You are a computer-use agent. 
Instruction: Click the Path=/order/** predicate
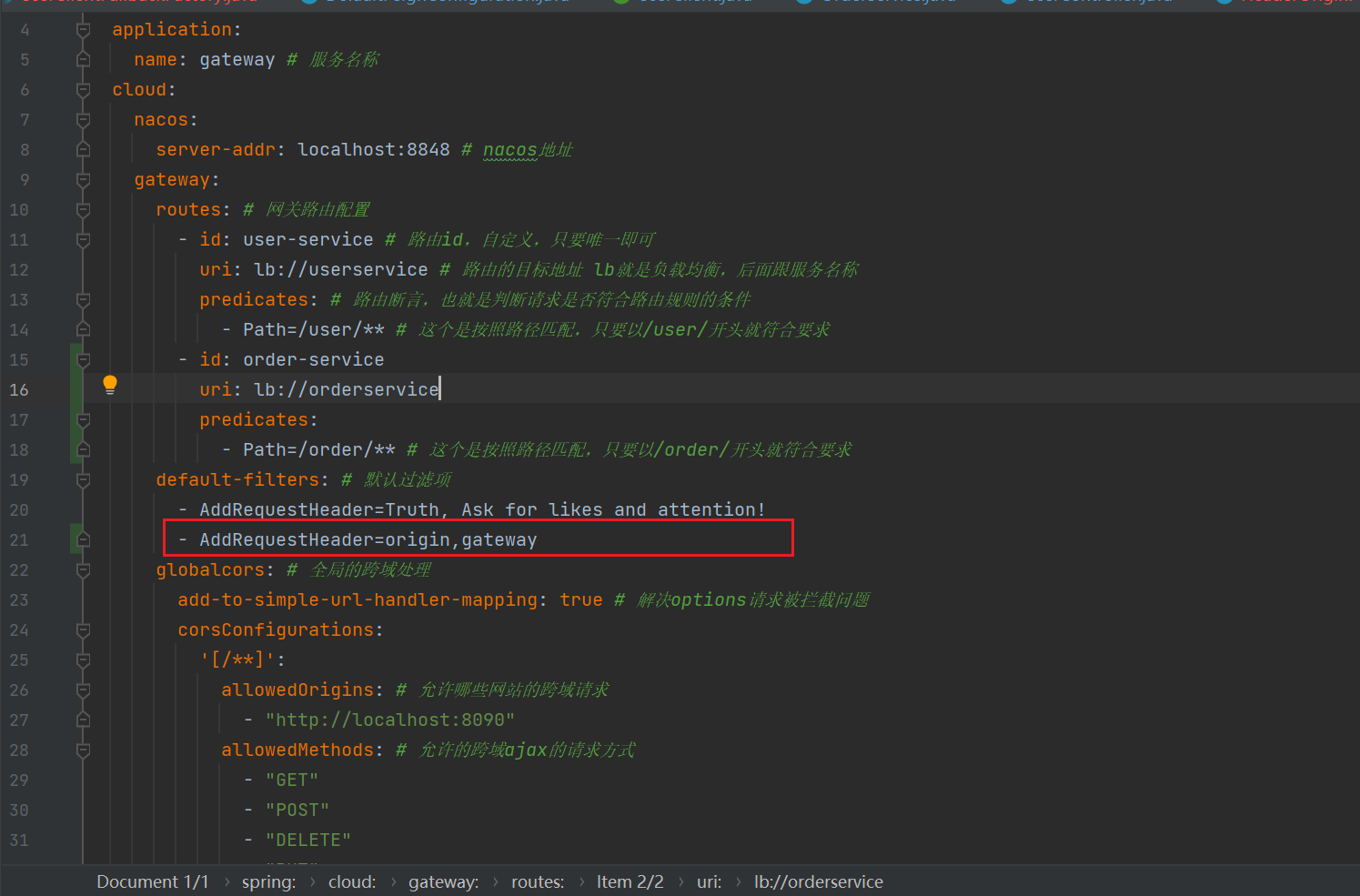[319, 450]
